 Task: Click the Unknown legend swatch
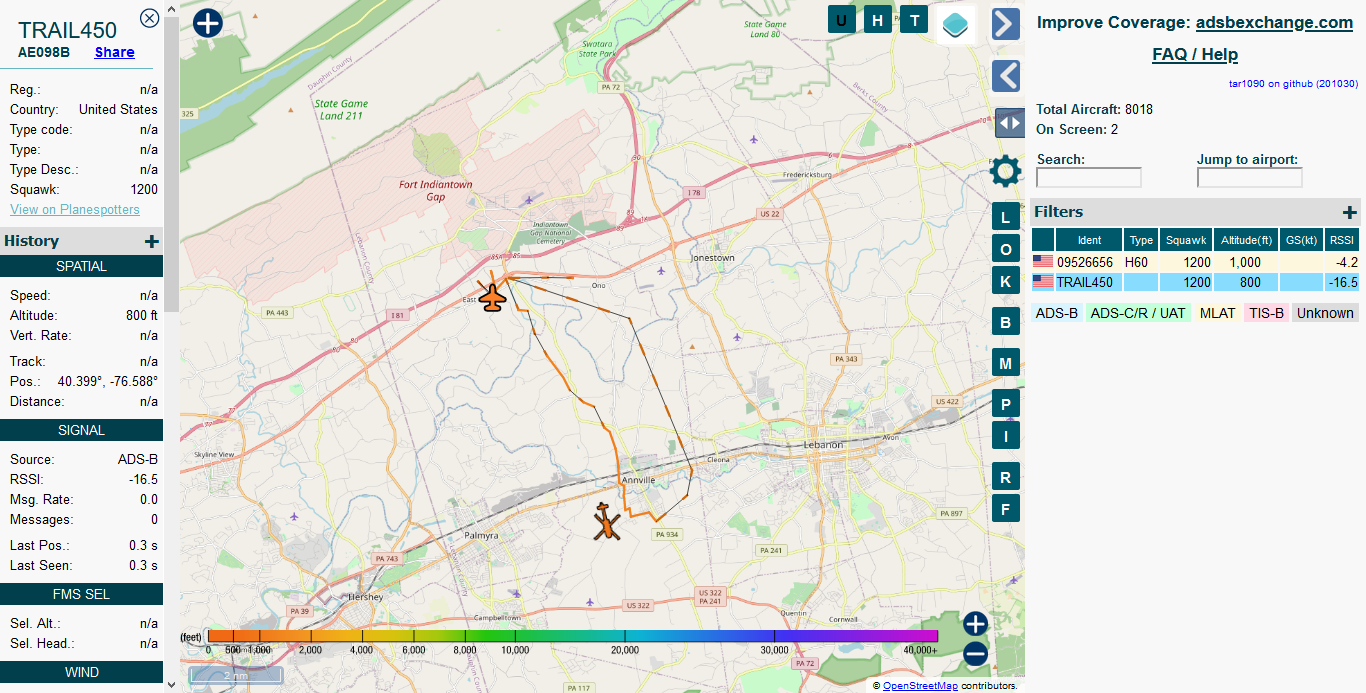click(x=1325, y=313)
